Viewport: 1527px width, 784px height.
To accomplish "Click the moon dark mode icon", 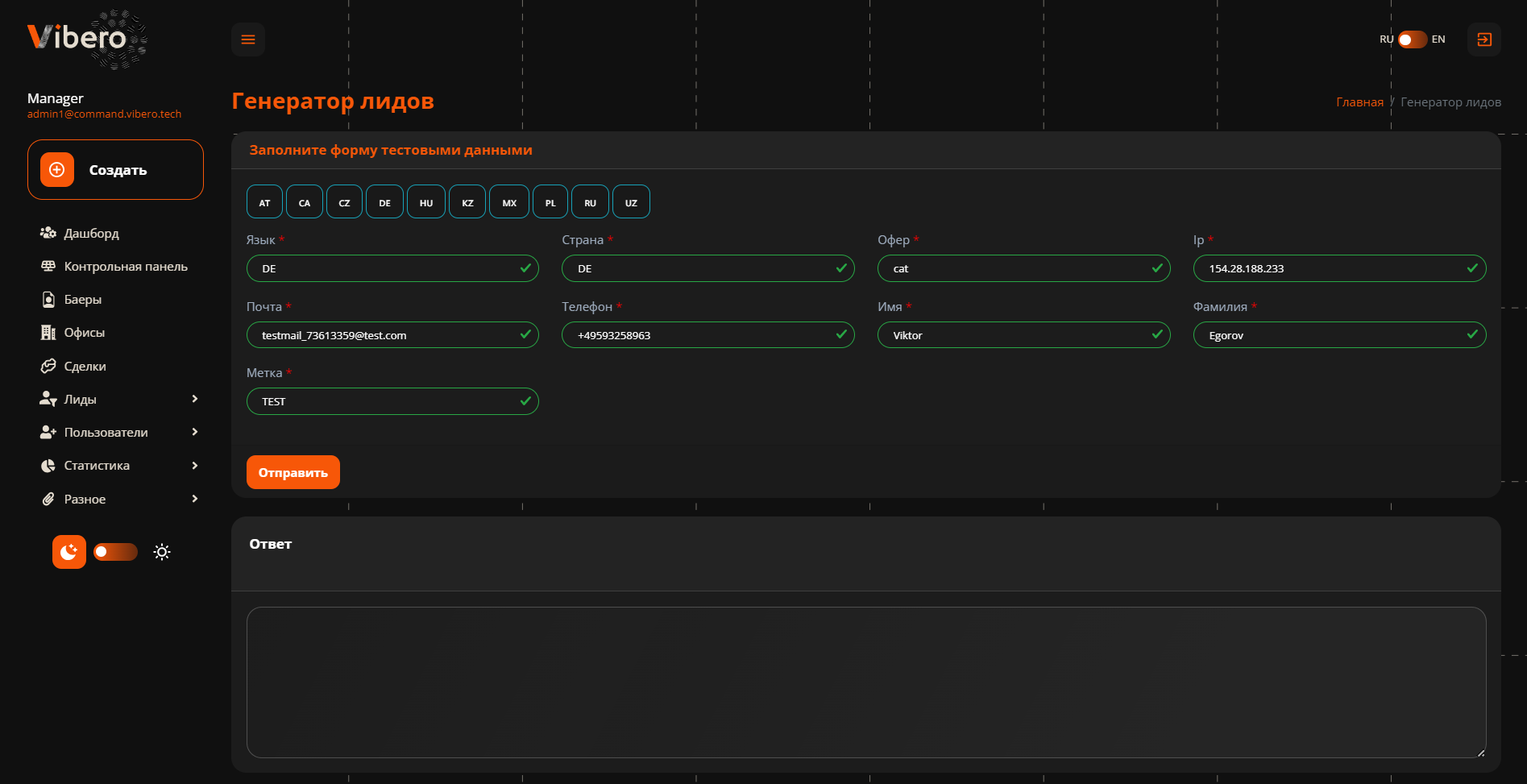I will [69, 552].
